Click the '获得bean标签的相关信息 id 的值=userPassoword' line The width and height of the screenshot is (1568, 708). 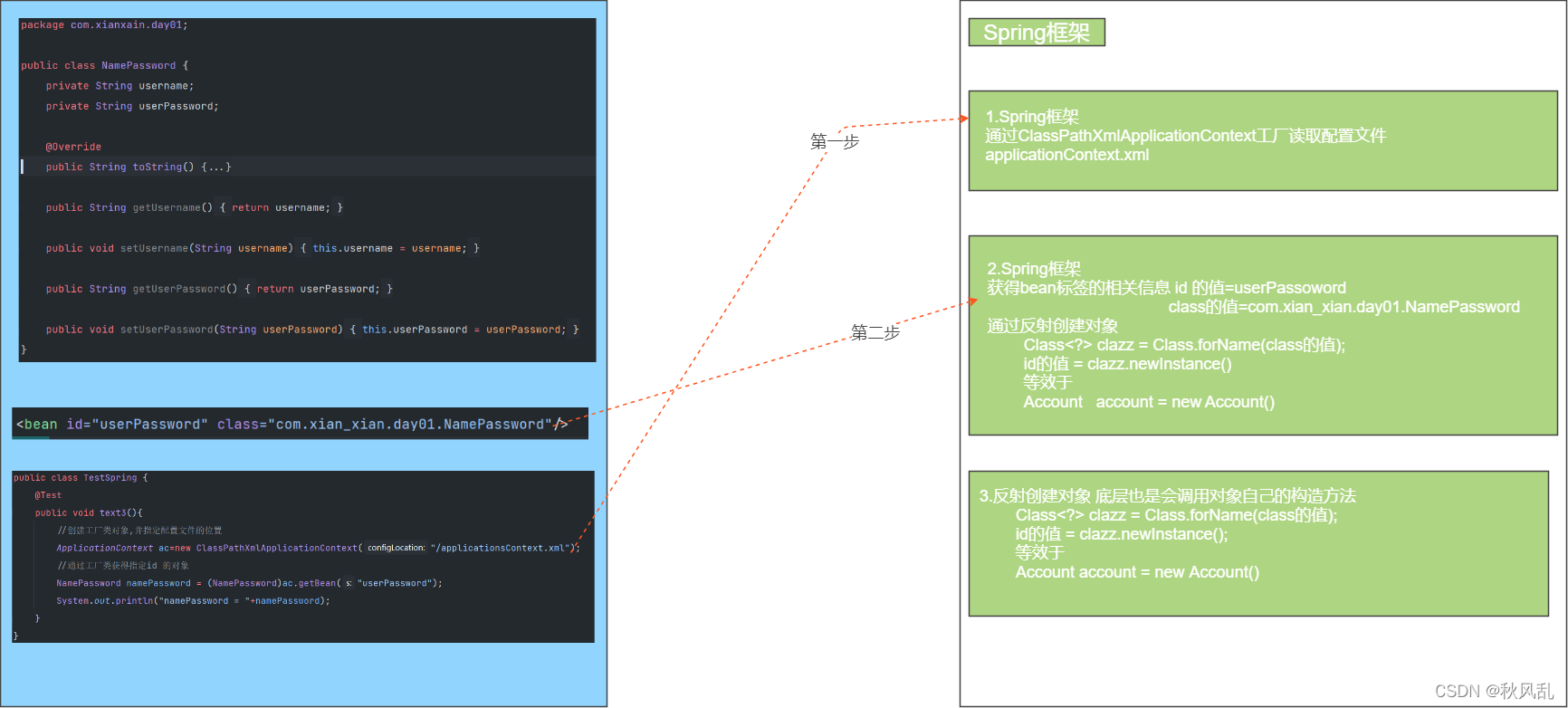tap(1167, 288)
